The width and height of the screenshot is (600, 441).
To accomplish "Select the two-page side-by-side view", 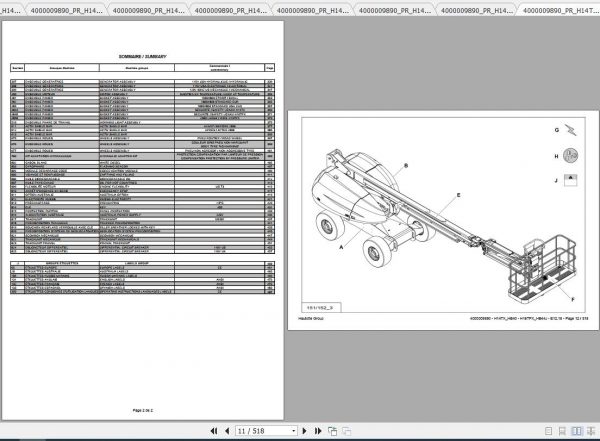I will [576, 431].
